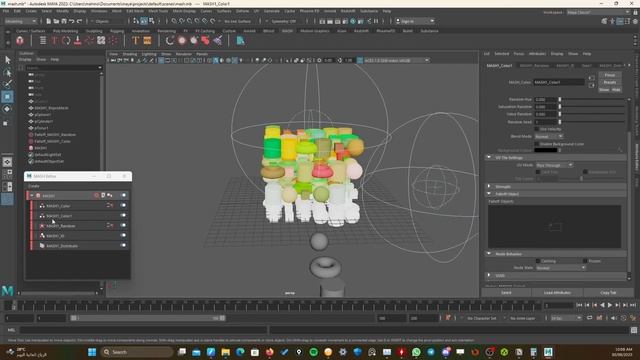Click the red download-arrow shelf icon
This screenshot has height=360, width=640.
[78, 40]
